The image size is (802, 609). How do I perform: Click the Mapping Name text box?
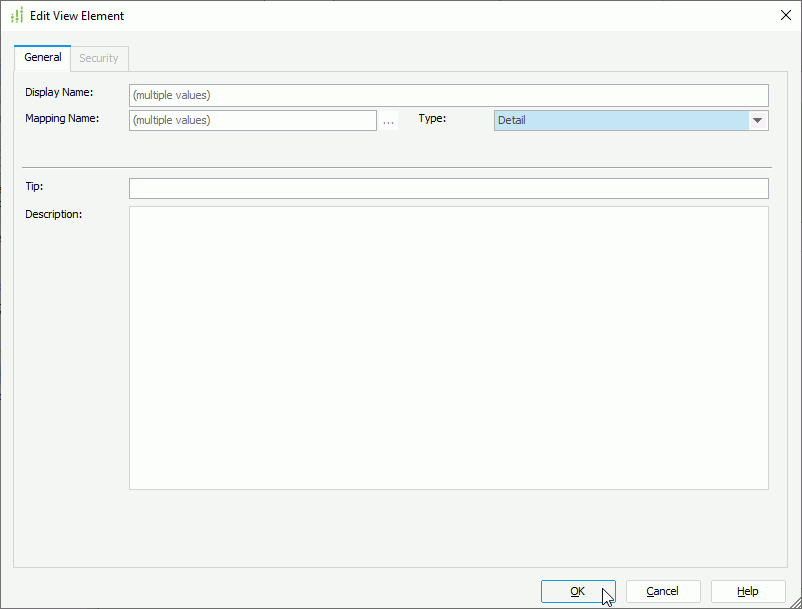[x=250, y=120]
